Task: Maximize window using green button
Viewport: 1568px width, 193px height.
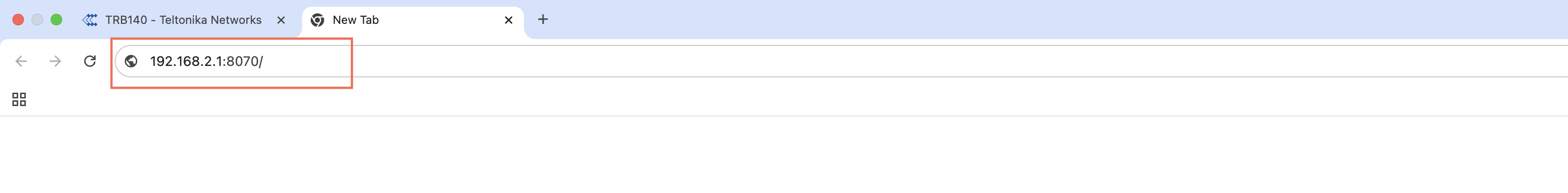Action: point(56,20)
